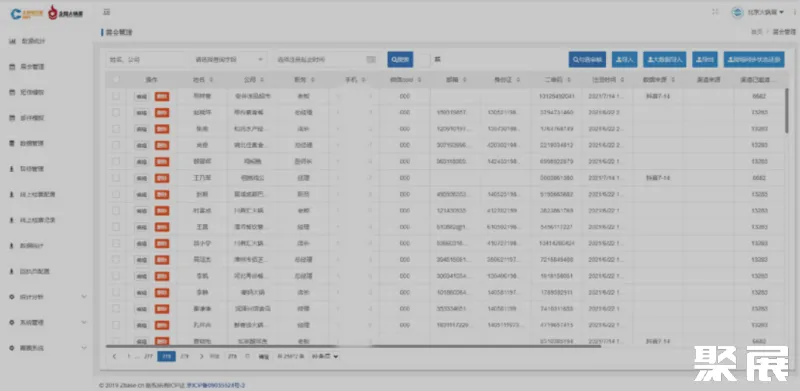This screenshot has height=391, width=800.
Task: Check the checkbox in the first table row
Action: (116, 96)
